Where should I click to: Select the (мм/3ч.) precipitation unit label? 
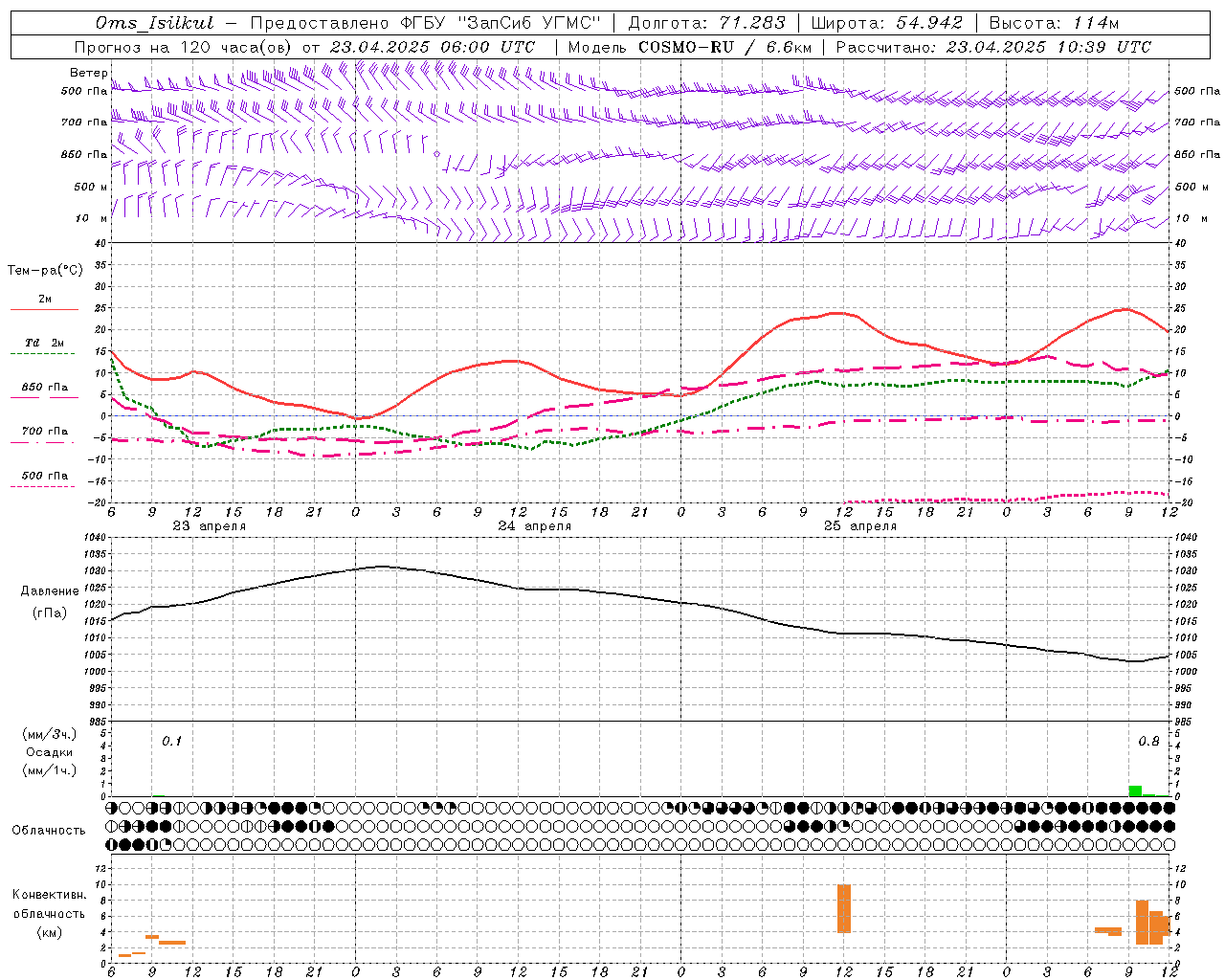pos(50,734)
